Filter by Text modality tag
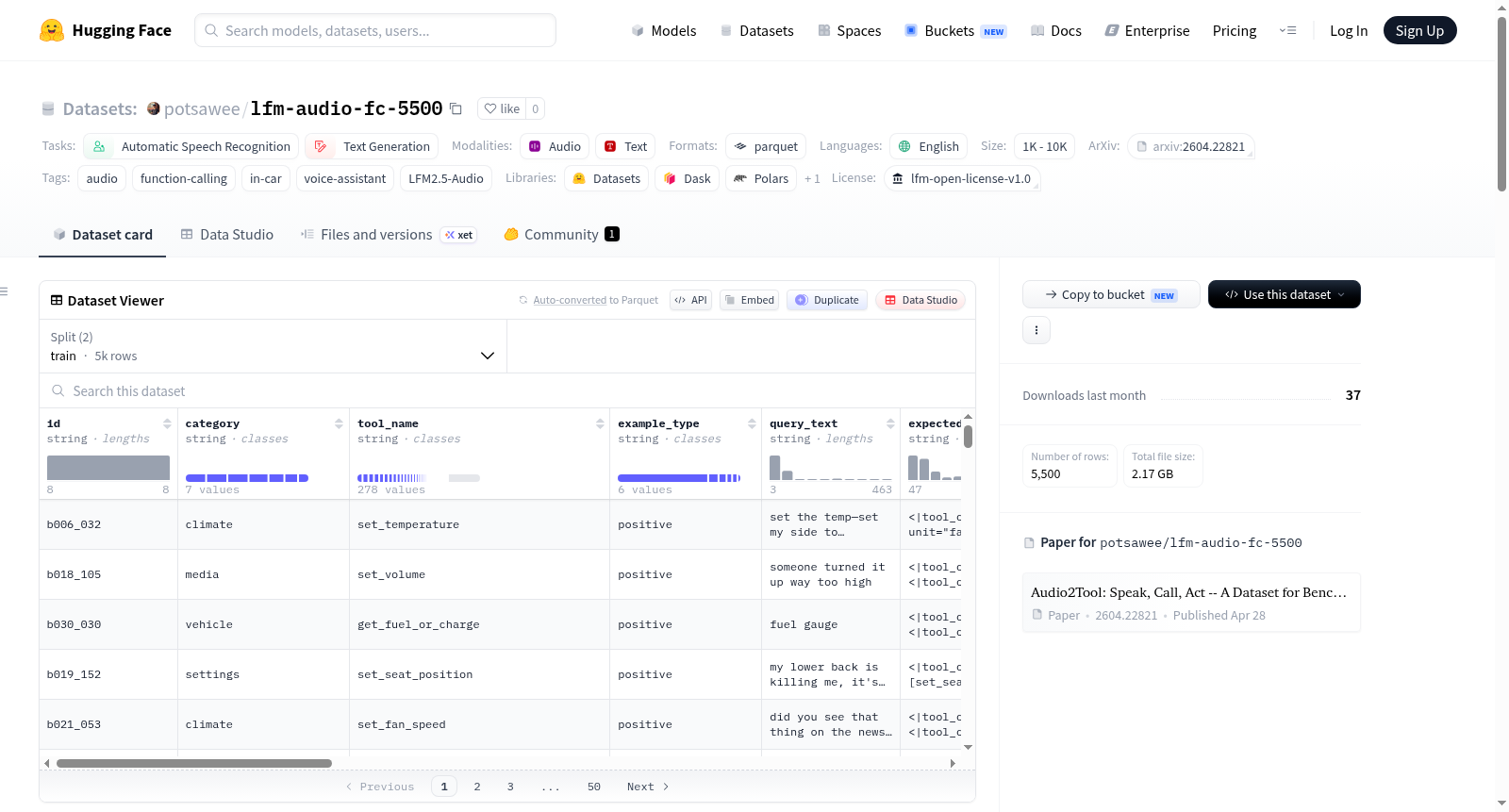This screenshot has width=1509, height=812. tap(625, 146)
